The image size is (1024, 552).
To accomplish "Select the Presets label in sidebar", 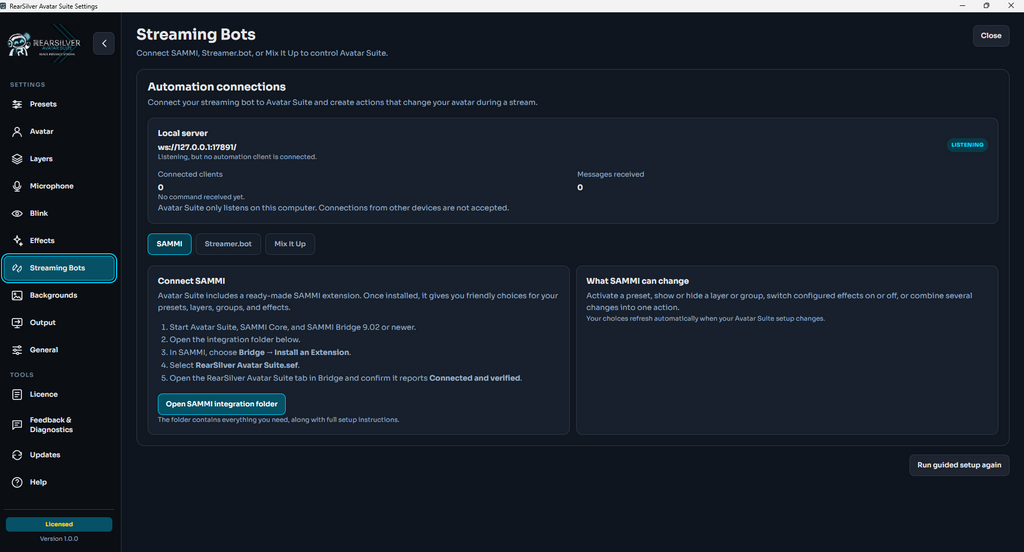I will click(43, 105).
